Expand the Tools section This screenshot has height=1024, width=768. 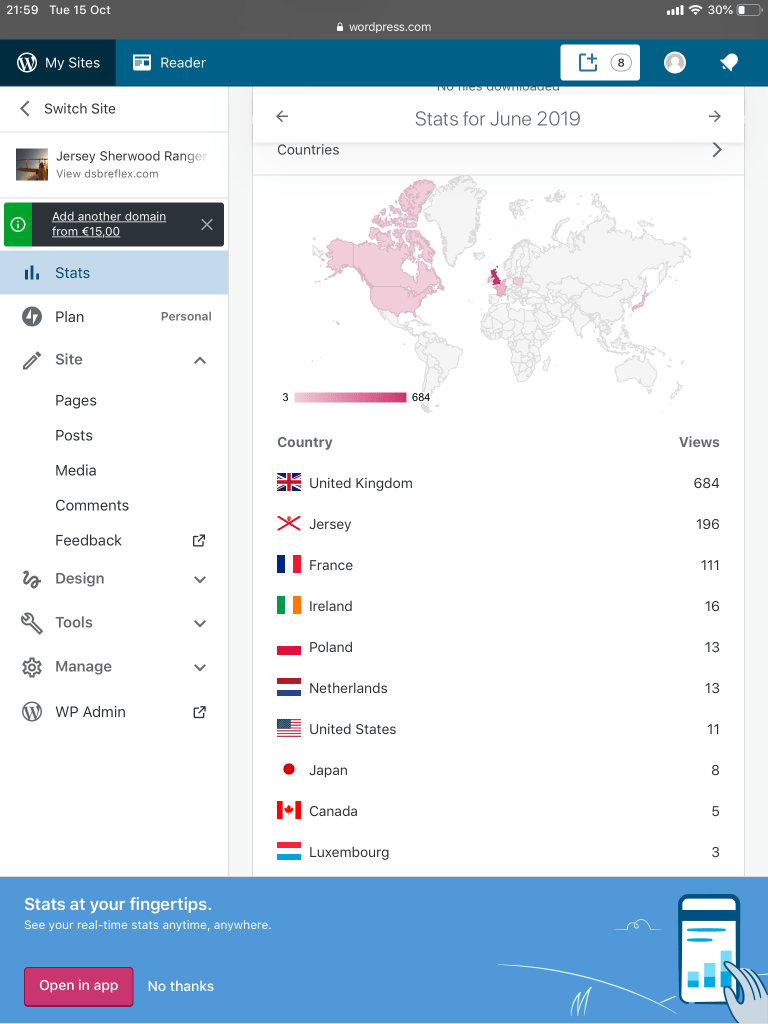tap(200, 623)
